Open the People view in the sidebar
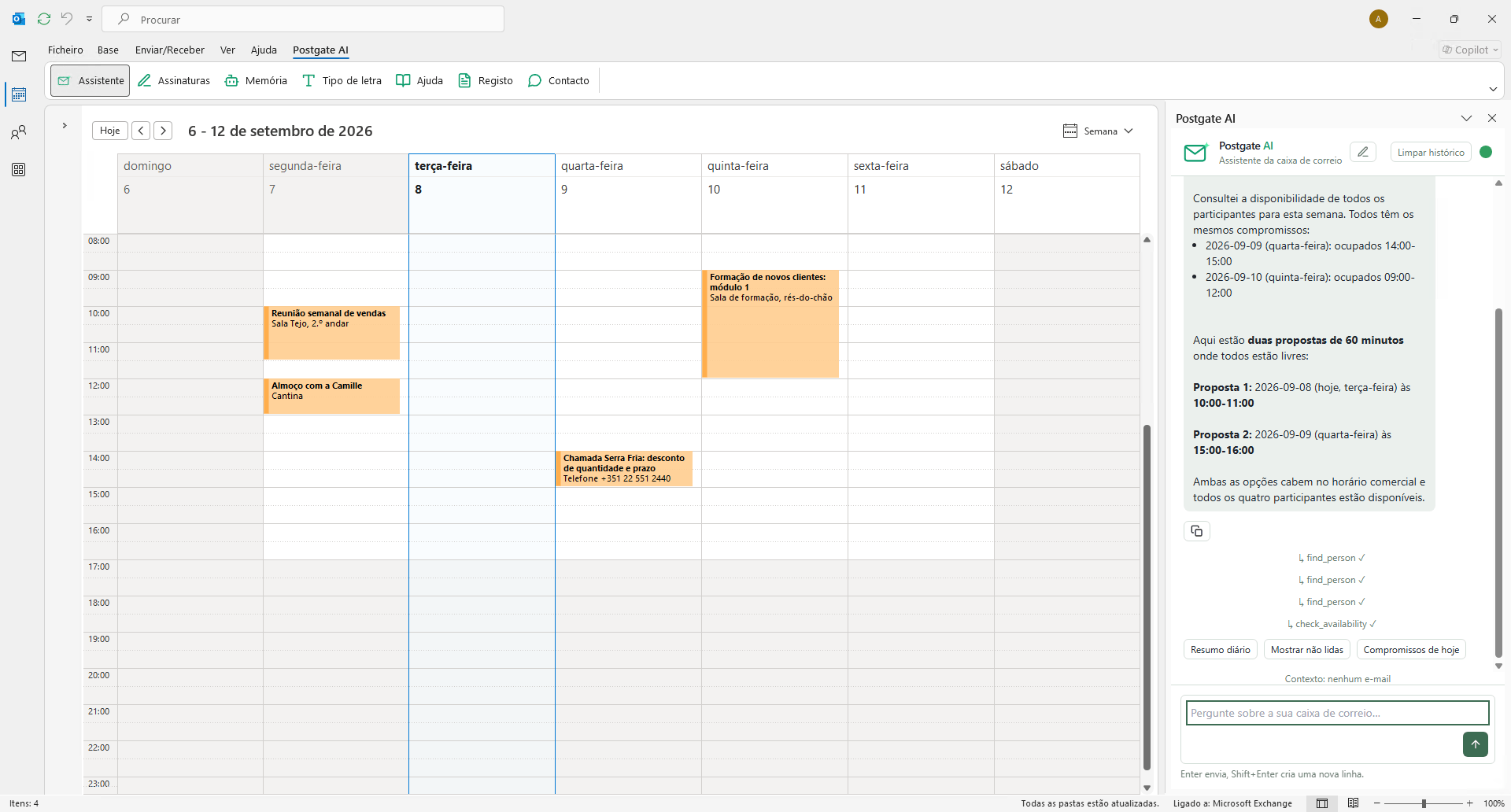 (19, 132)
